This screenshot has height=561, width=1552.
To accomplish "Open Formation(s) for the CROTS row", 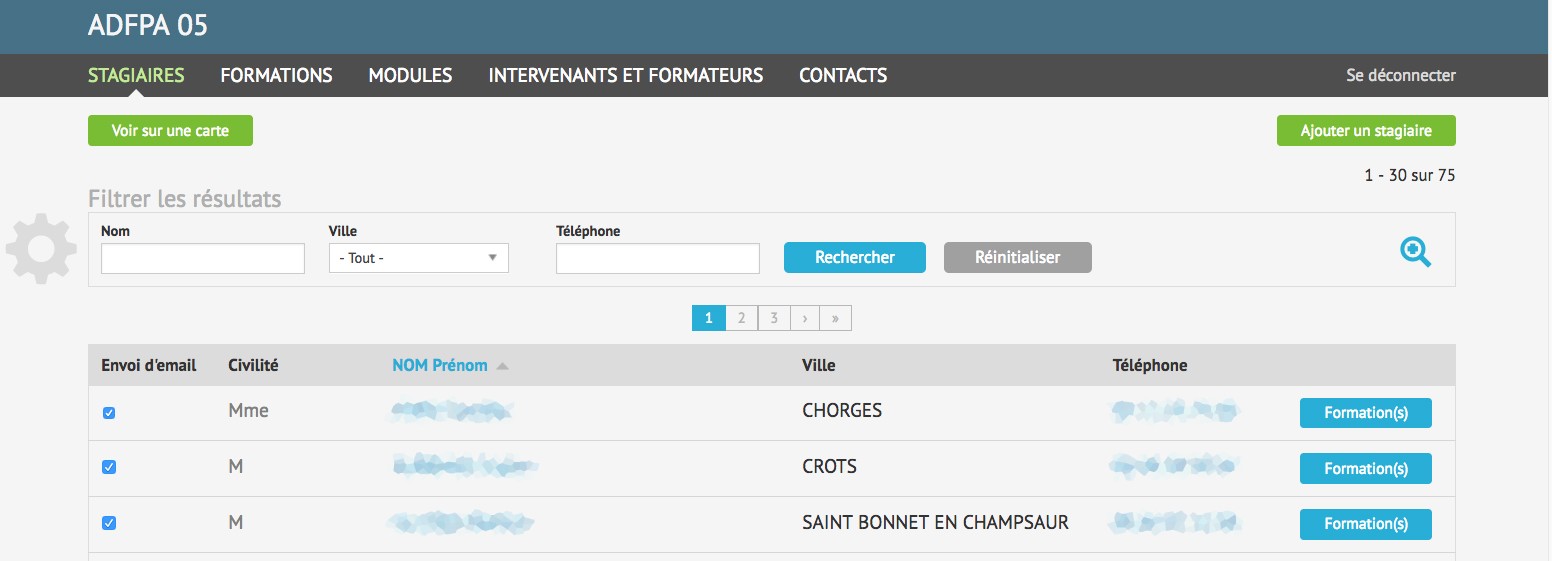I will click(1365, 468).
